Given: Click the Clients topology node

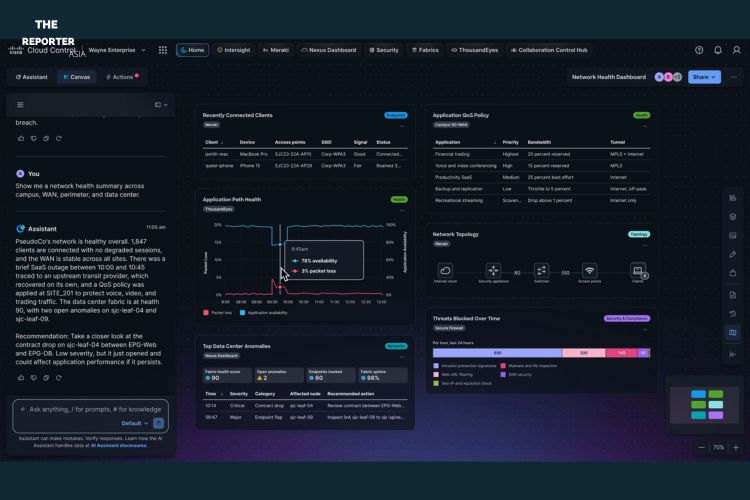Looking at the screenshot, I should pyautogui.click(x=638, y=270).
